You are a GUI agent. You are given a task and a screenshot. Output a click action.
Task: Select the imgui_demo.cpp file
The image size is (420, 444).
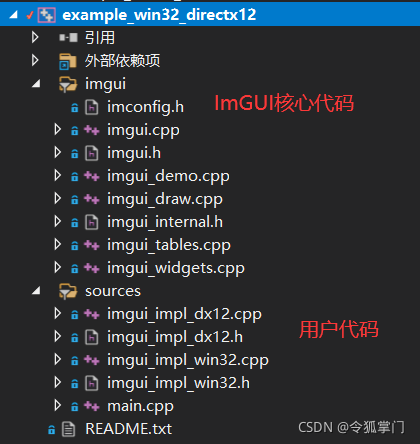click(x=168, y=177)
